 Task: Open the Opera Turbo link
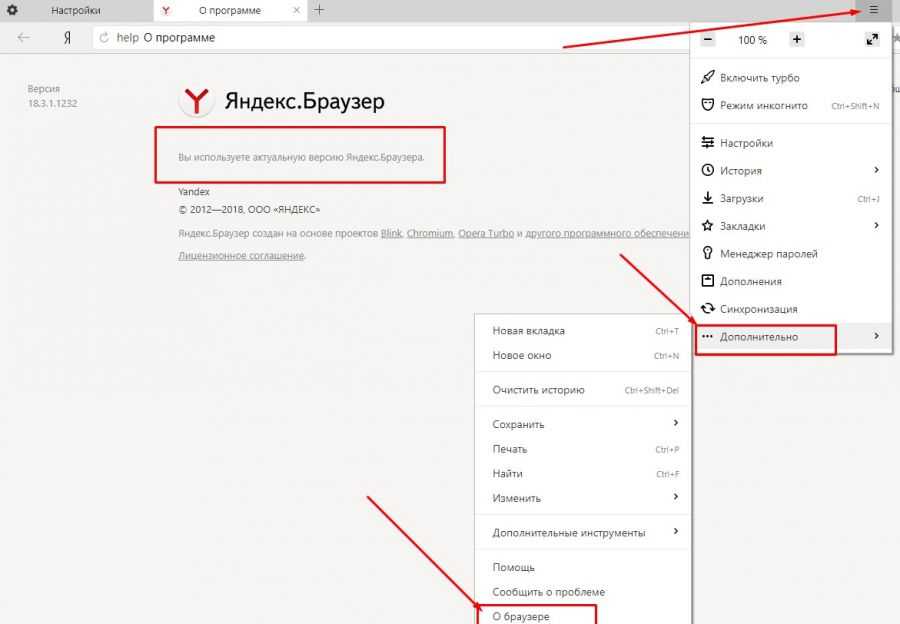[486, 234]
